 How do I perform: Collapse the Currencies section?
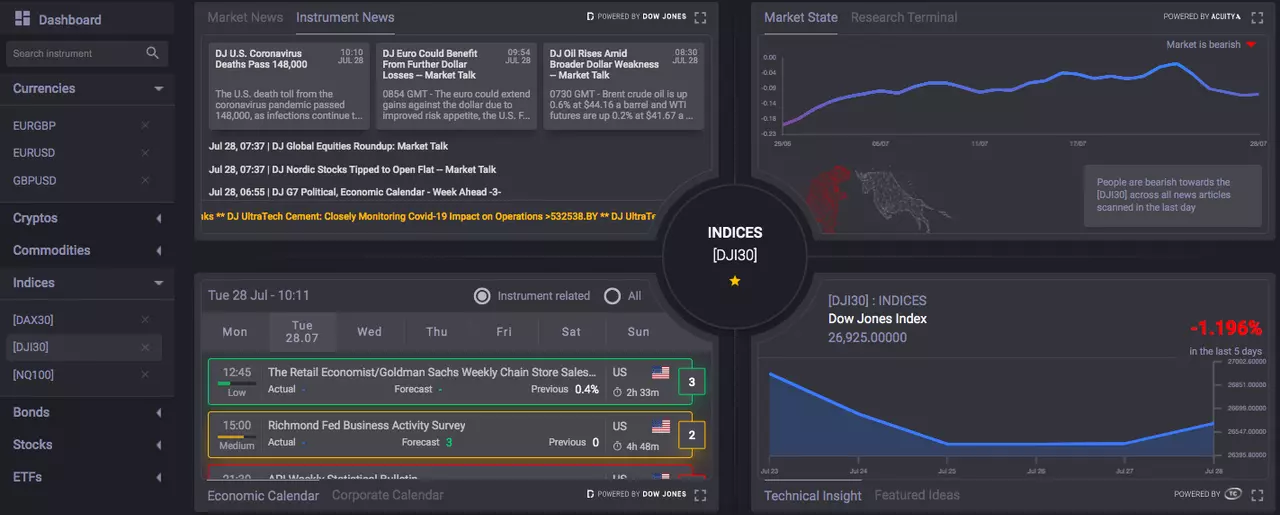pyautogui.click(x=158, y=89)
